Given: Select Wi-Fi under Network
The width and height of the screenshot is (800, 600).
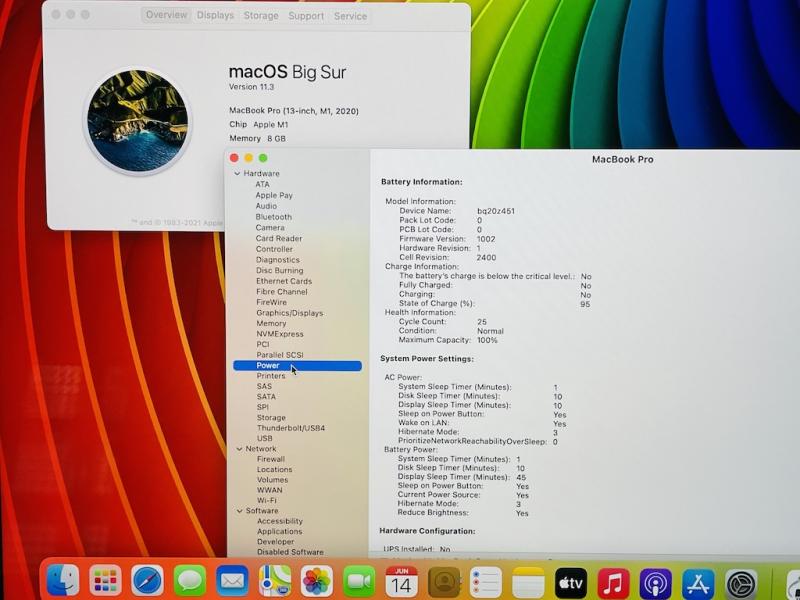Looking at the screenshot, I should click(267, 501).
